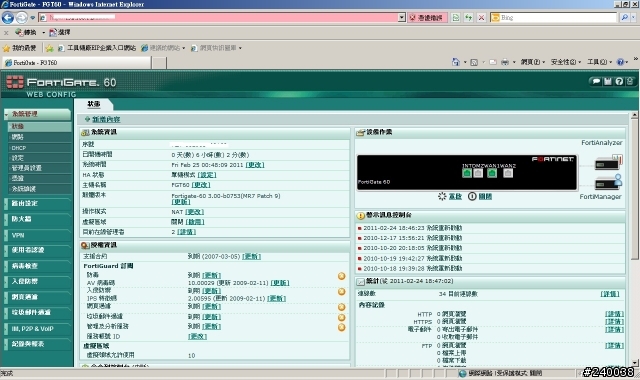Viewport: 640px width, 380px height.
Task: Click the red Stop loading icon
Action: pos(482,18)
